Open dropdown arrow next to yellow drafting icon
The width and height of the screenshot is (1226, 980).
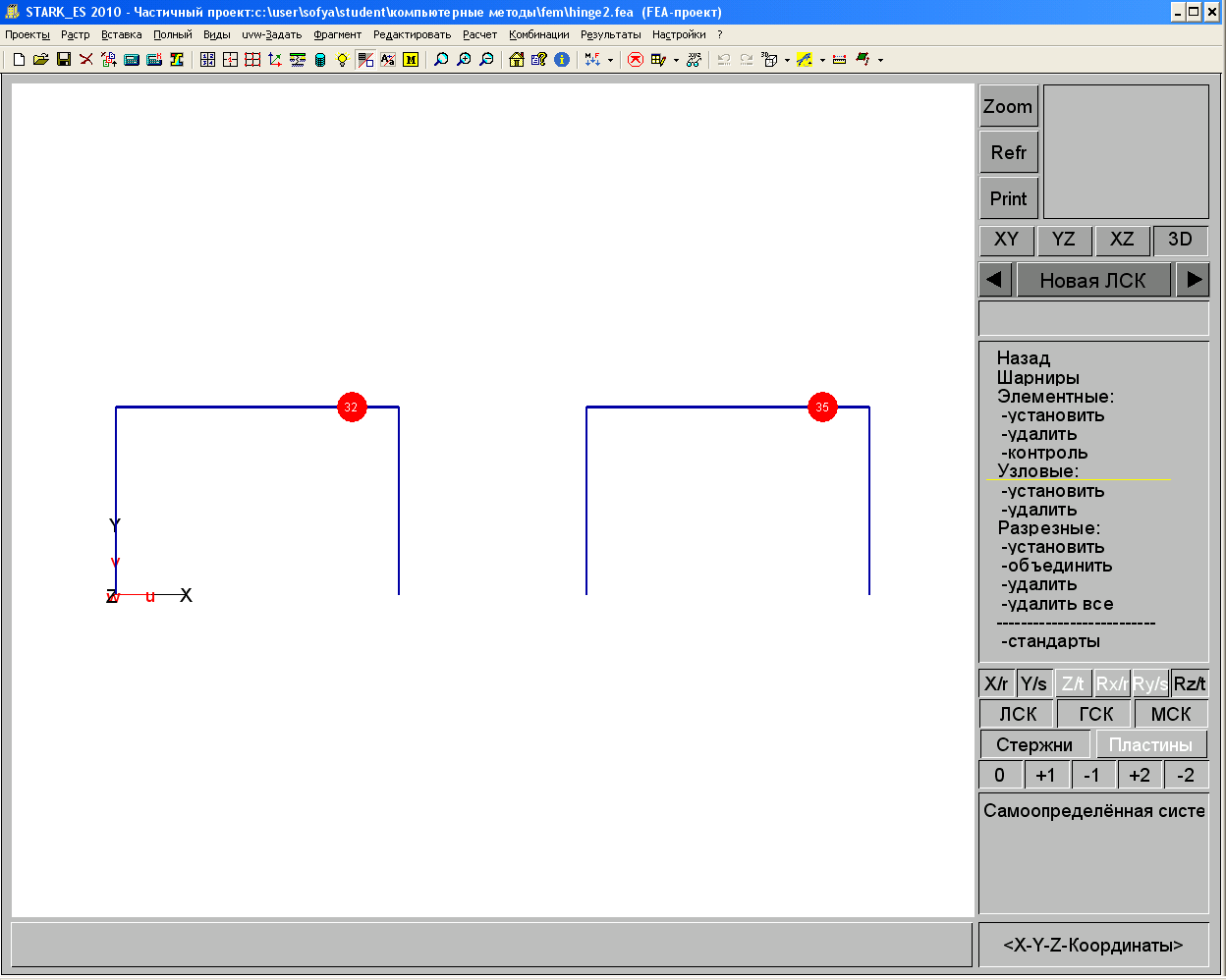pyautogui.click(x=822, y=60)
